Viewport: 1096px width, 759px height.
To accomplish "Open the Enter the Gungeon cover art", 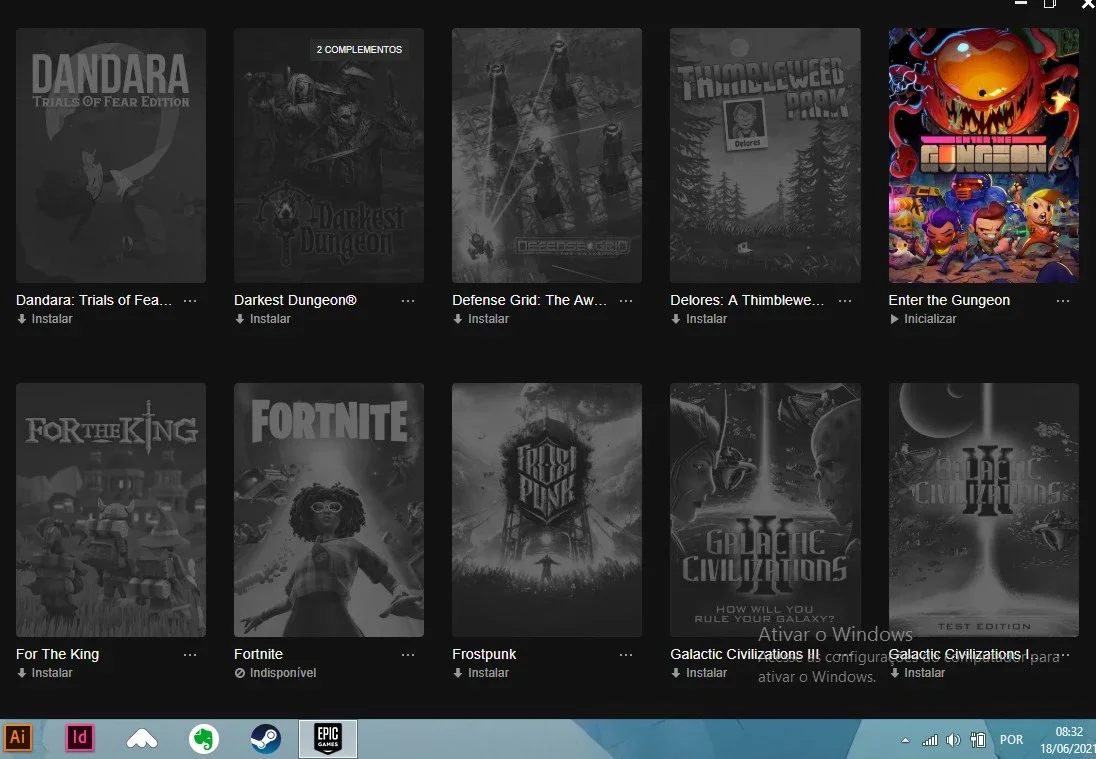I will [983, 155].
